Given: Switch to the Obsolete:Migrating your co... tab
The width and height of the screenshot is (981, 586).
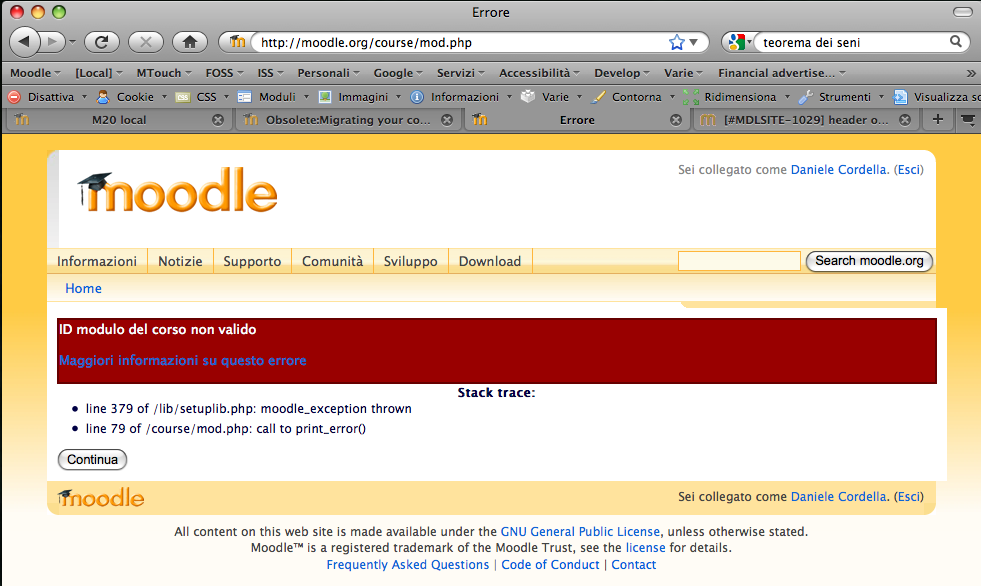Looking at the screenshot, I should (348, 119).
